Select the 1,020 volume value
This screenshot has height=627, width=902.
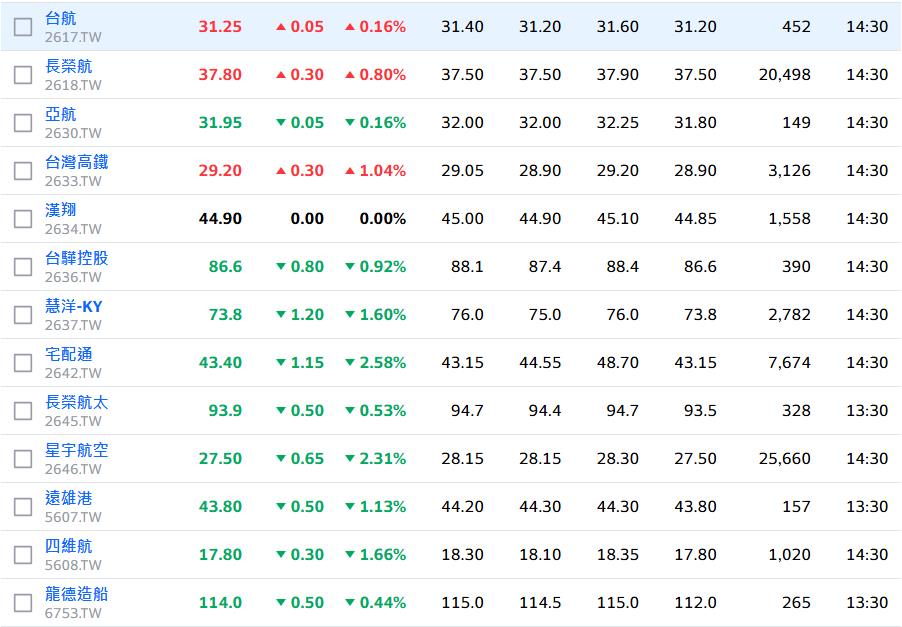coord(789,555)
